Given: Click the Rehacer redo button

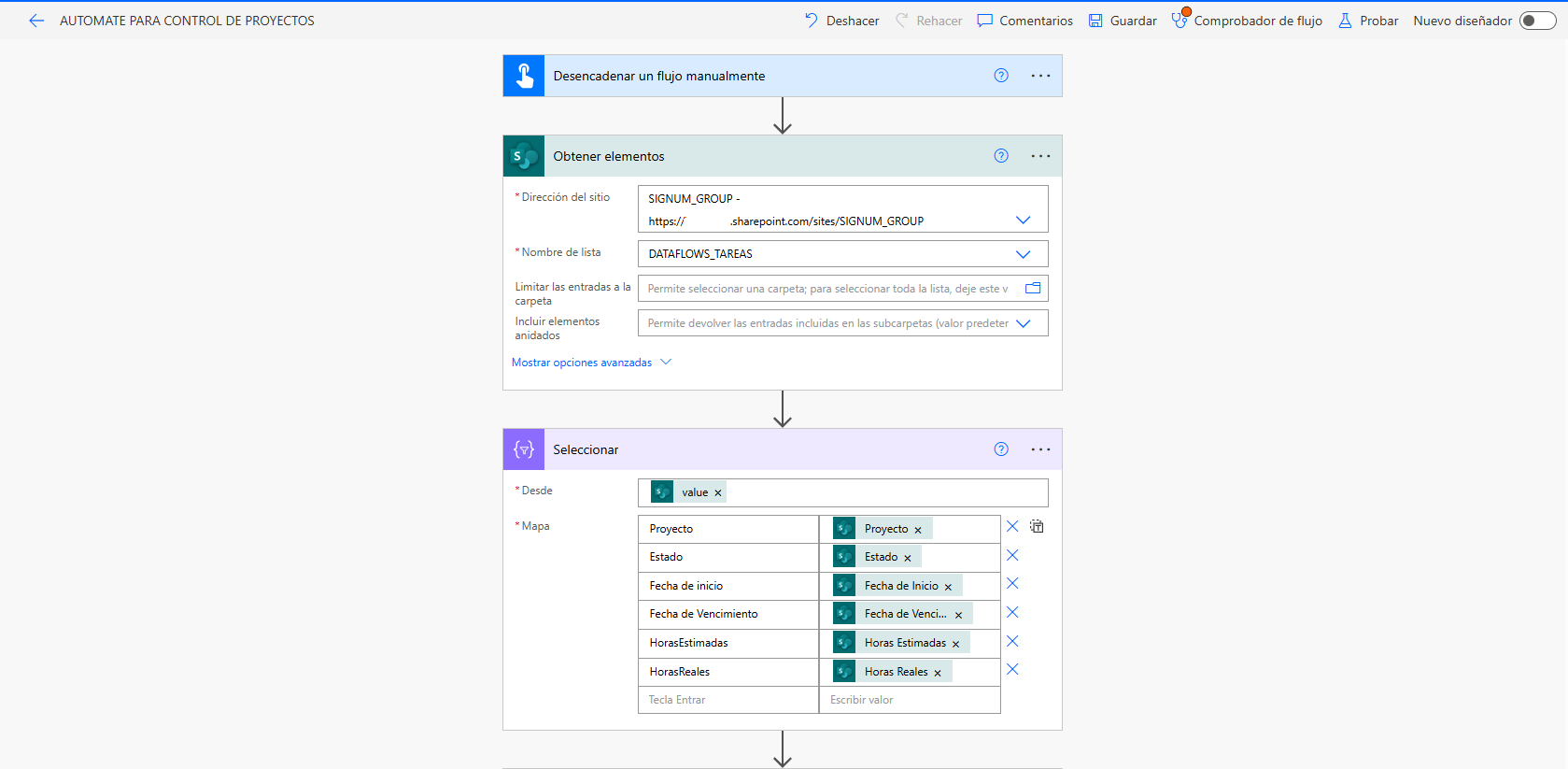Looking at the screenshot, I should point(928,21).
